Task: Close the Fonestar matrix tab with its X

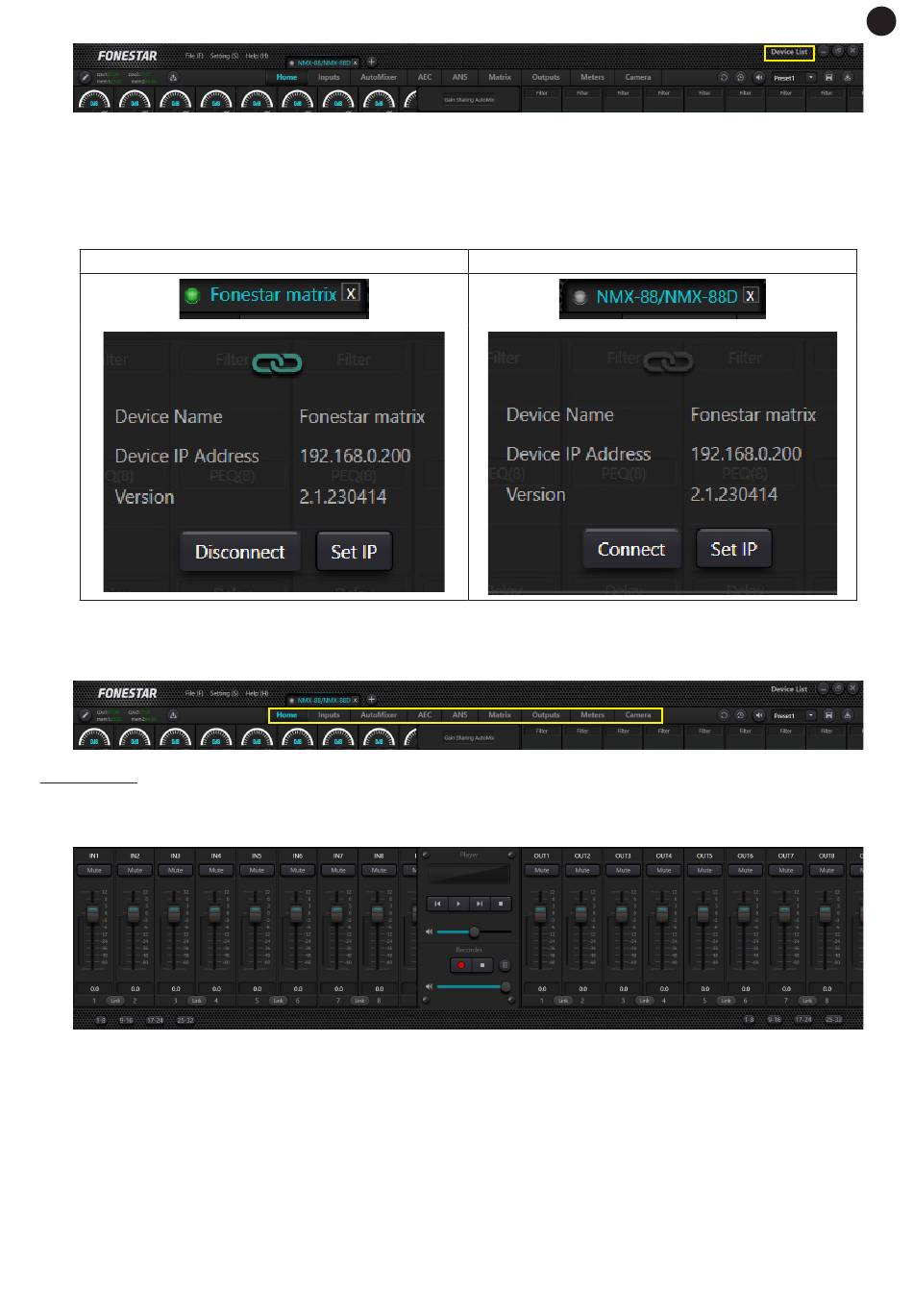Action: (x=352, y=293)
